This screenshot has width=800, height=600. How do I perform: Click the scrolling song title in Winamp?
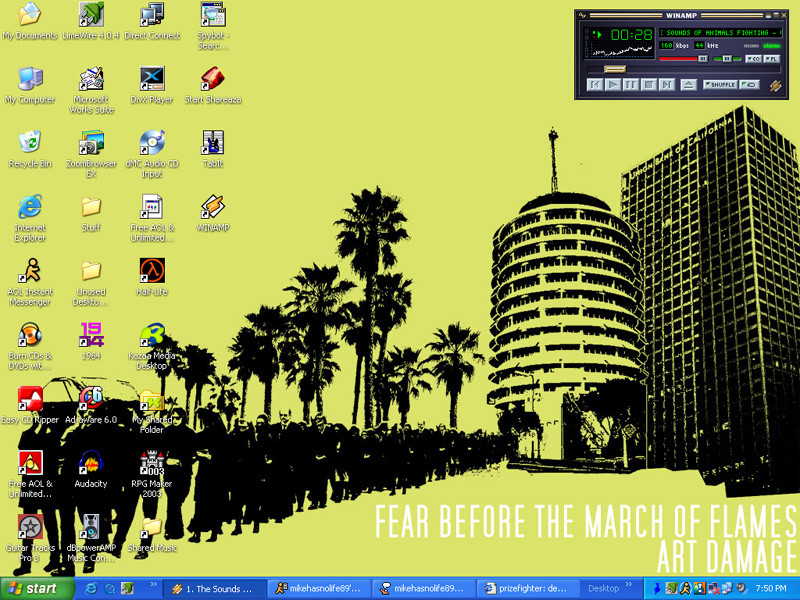720,32
